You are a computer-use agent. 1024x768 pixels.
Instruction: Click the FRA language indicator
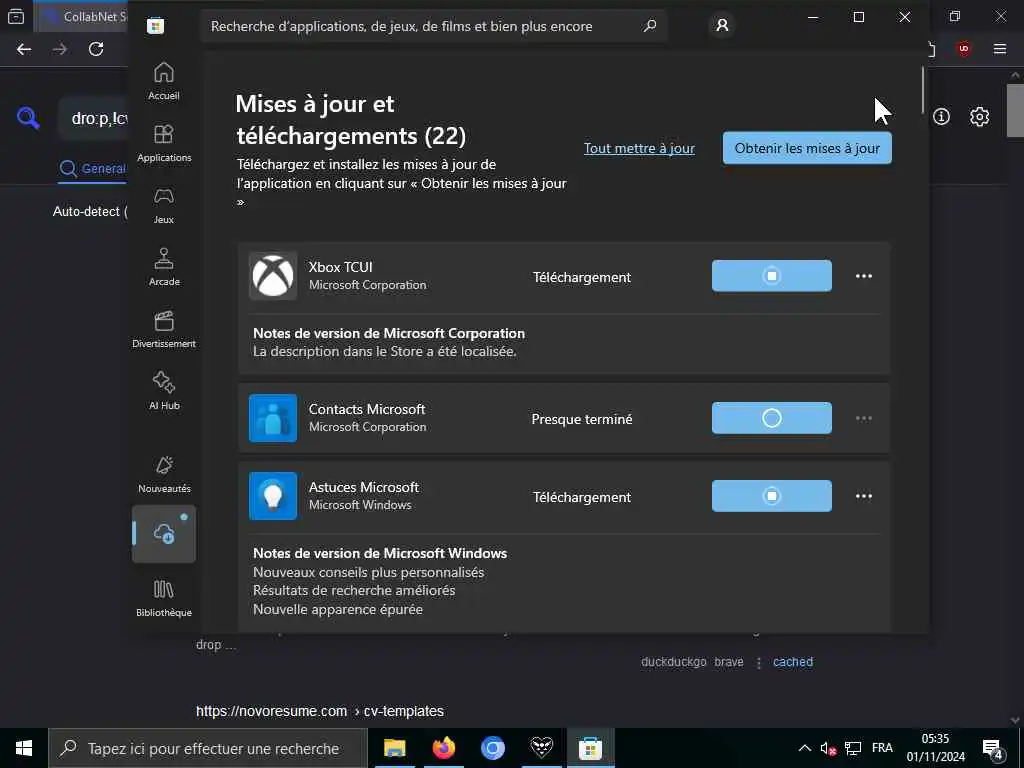click(x=882, y=748)
